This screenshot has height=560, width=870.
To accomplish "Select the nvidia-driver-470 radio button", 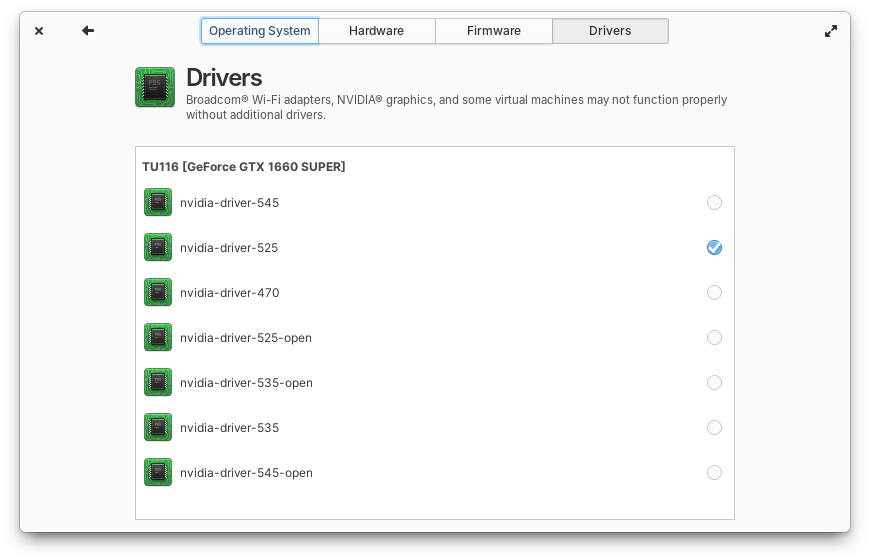I will (x=714, y=292).
